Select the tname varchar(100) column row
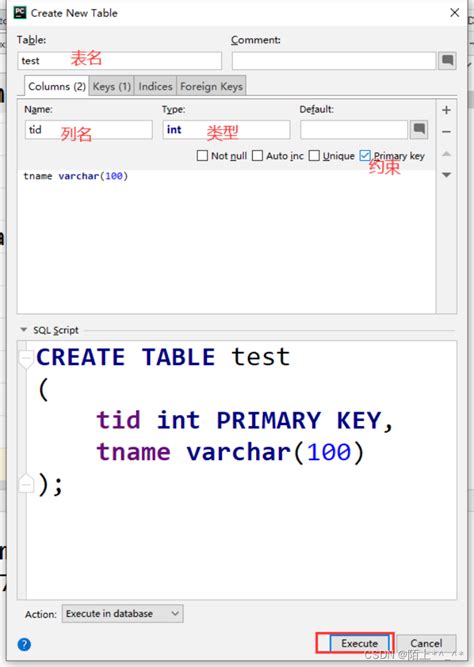This screenshot has width=474, height=667. (226, 176)
